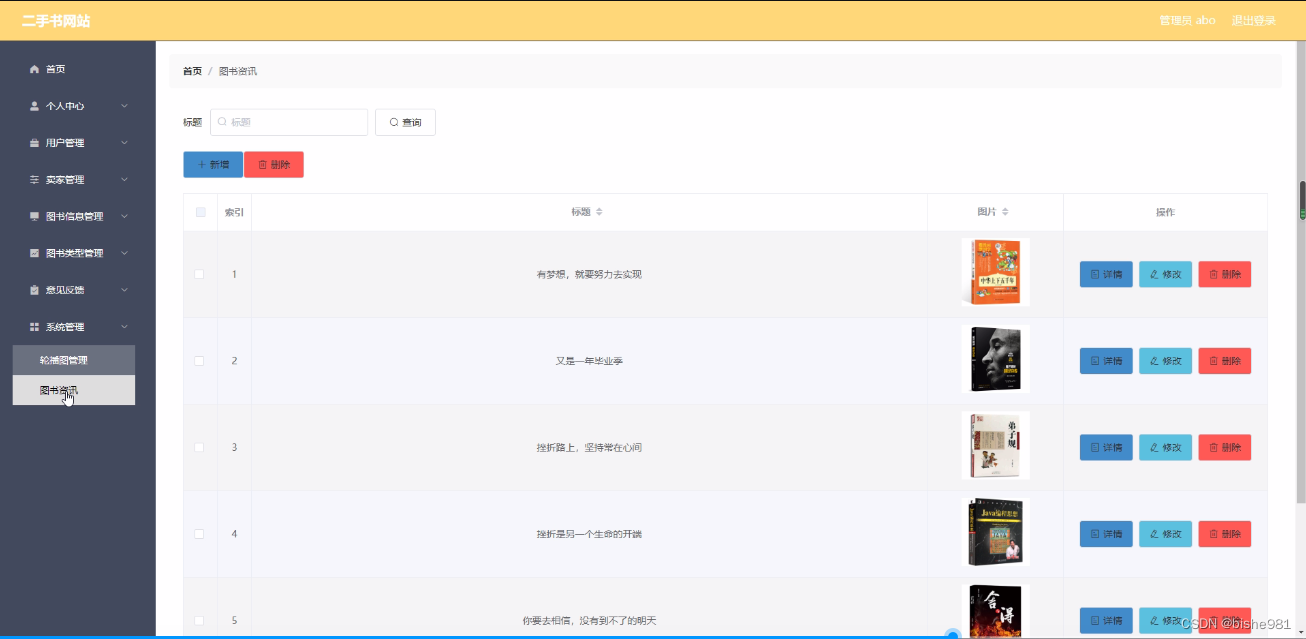1306x639 pixels.
Task: Click the 查询 search button
Action: click(x=405, y=121)
